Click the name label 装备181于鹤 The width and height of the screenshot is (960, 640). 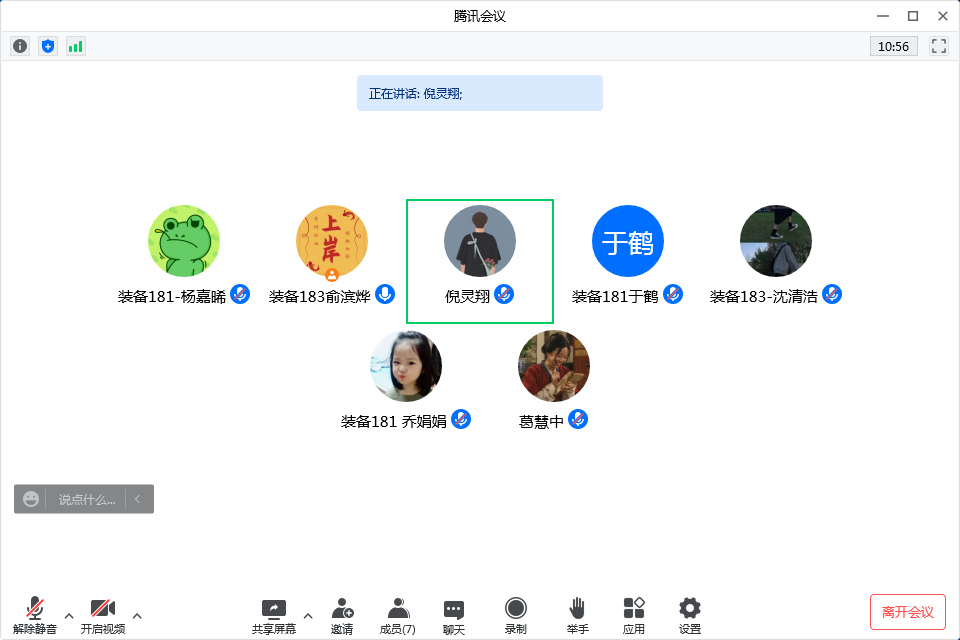pyautogui.click(x=615, y=296)
